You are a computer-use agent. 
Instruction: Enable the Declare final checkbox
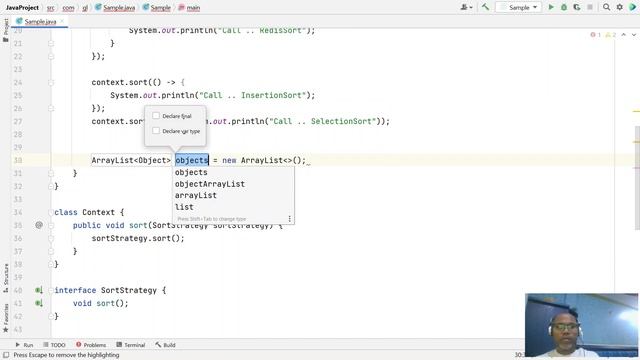[156, 116]
